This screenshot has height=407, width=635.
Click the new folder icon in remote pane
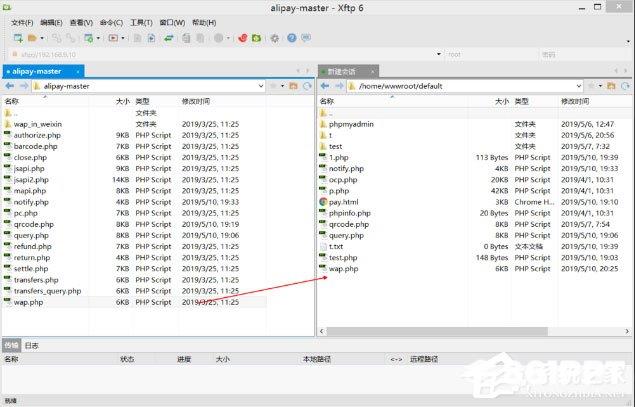[x=612, y=86]
